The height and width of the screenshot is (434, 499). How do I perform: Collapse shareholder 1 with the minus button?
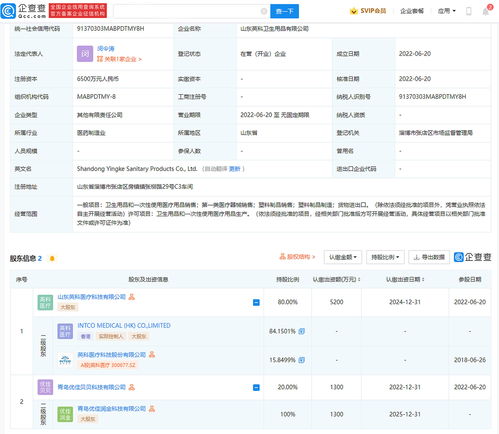click(256, 302)
